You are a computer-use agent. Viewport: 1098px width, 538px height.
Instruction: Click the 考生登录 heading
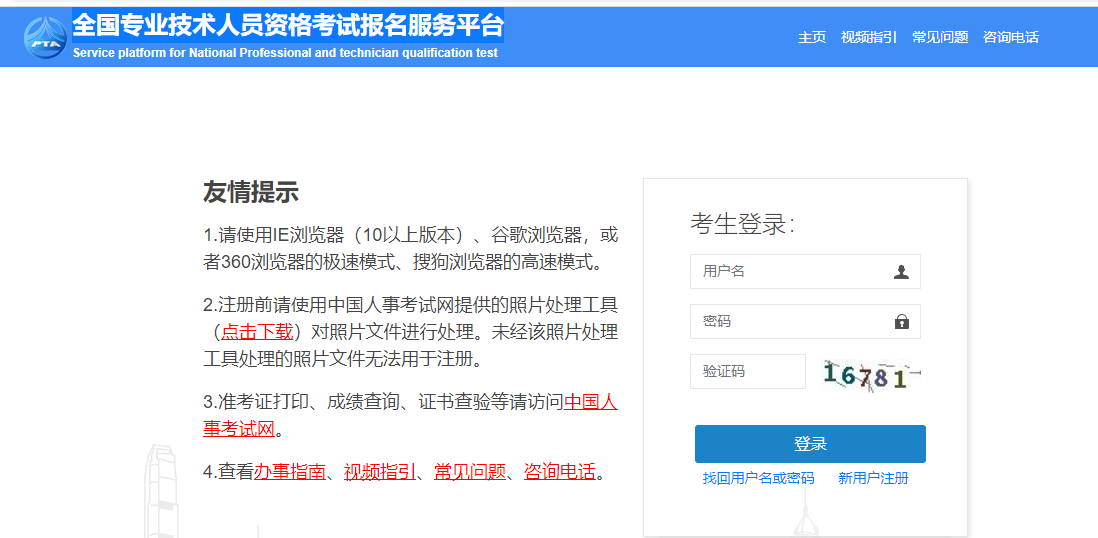point(743,223)
